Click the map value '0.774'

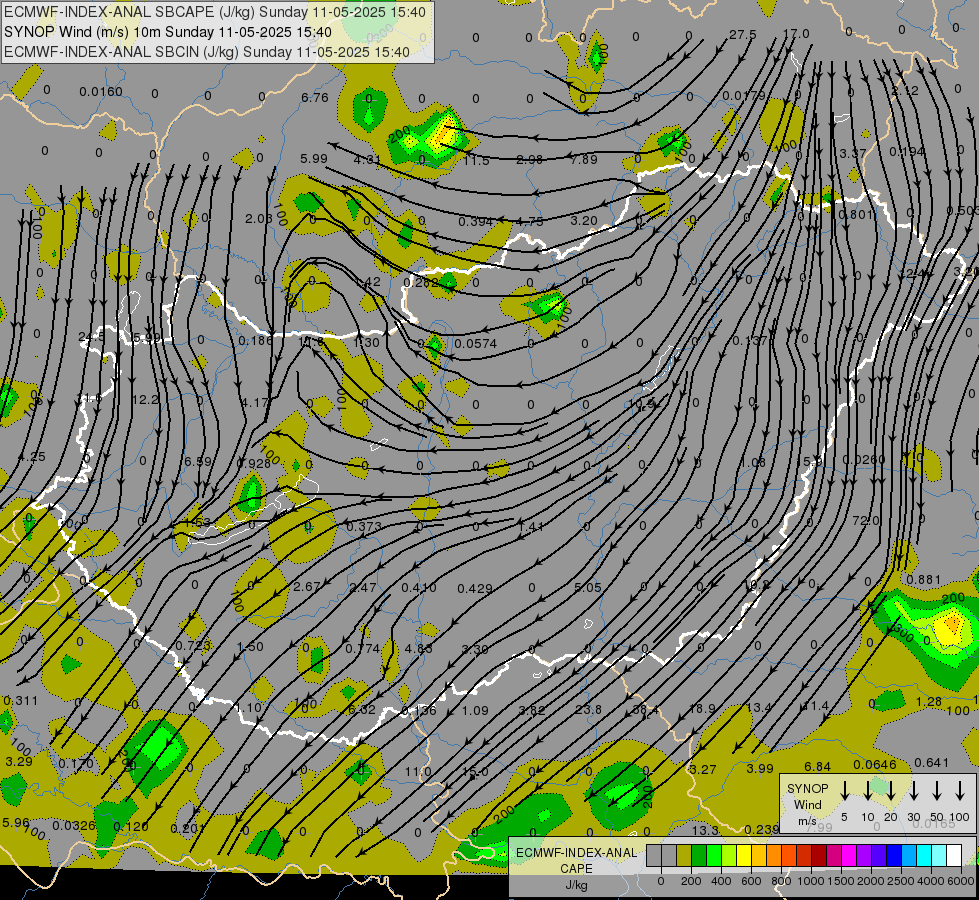[x=363, y=649]
